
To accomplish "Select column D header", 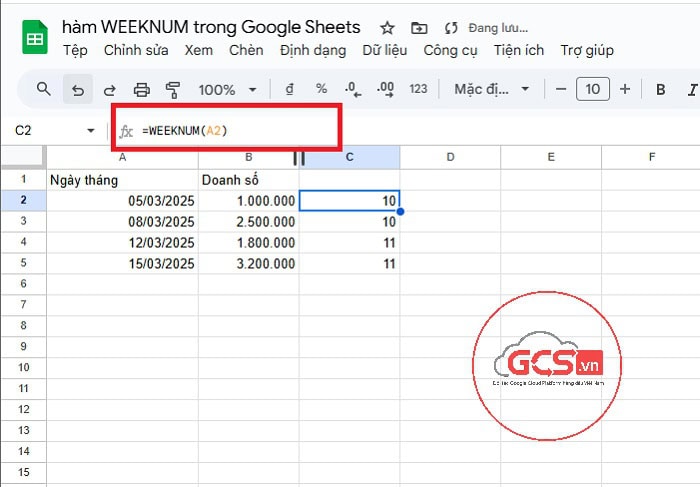I will click(450, 157).
